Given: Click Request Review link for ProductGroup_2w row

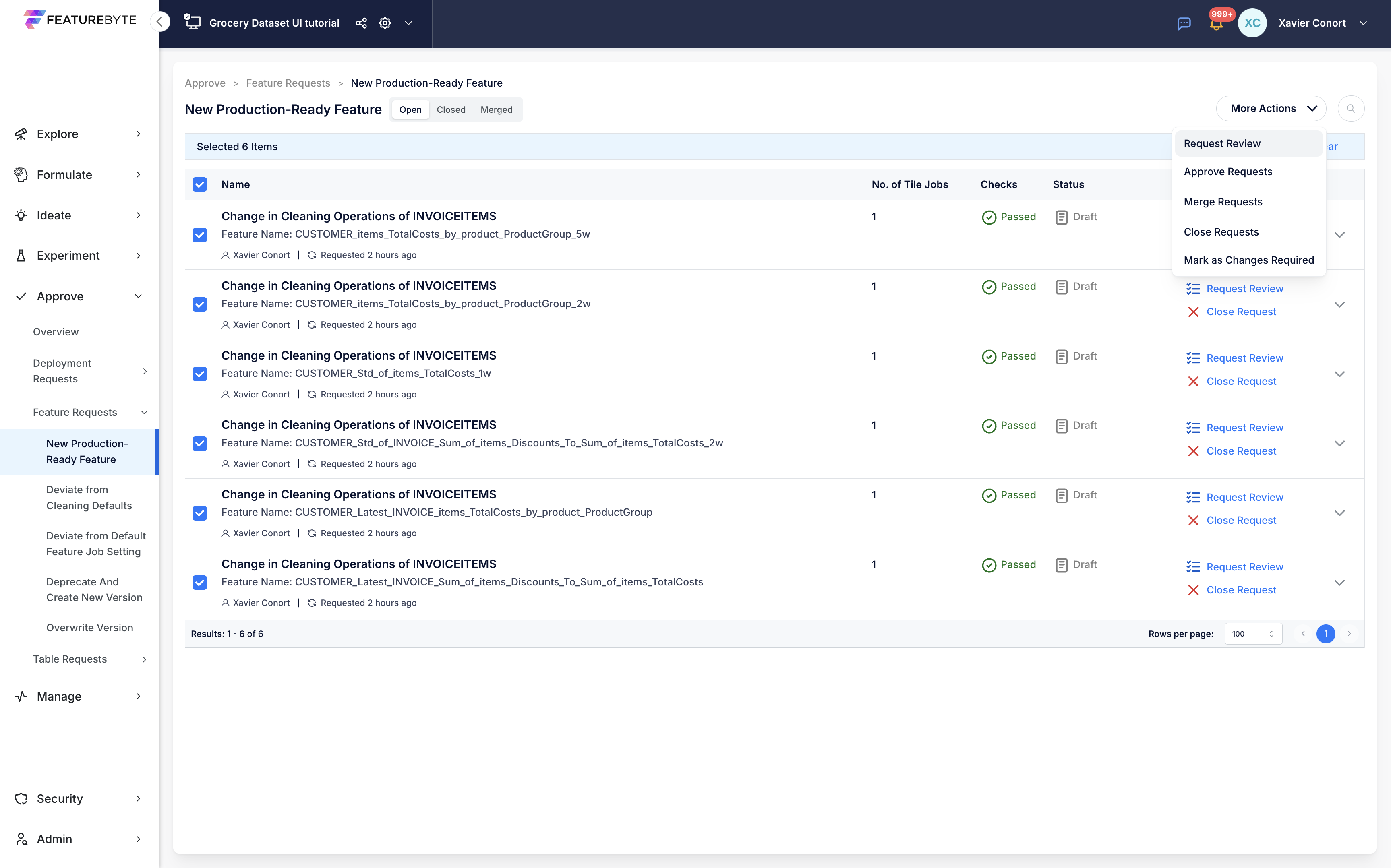Looking at the screenshot, I should click(1244, 289).
